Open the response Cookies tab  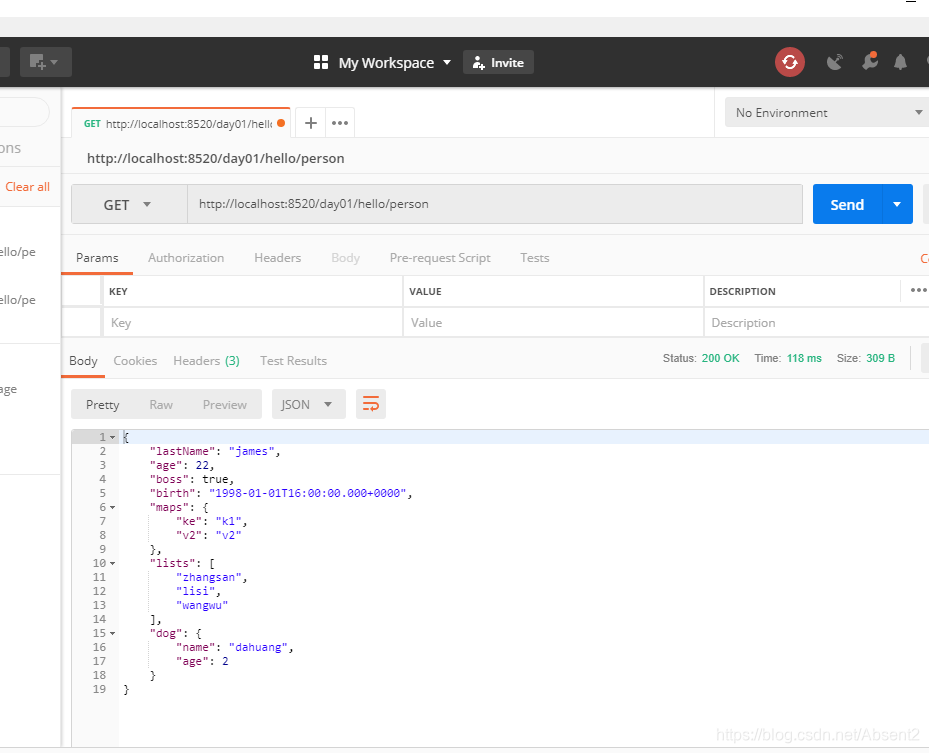click(135, 361)
